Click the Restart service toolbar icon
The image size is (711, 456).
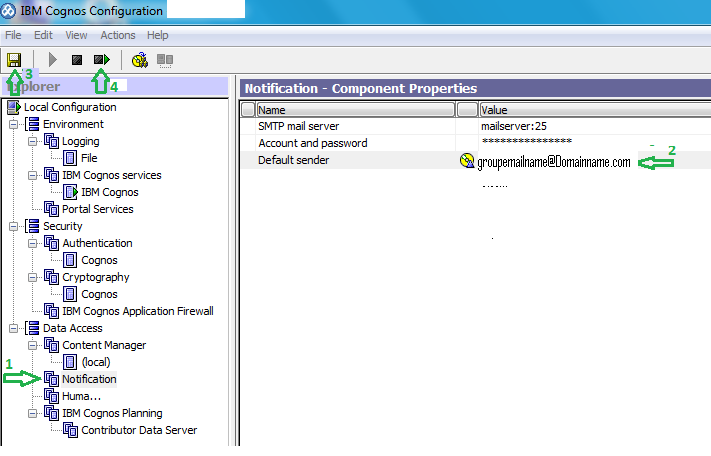click(102, 60)
